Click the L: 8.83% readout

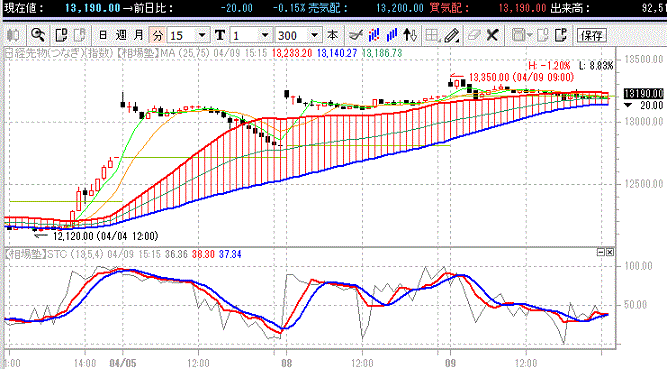tap(596, 66)
